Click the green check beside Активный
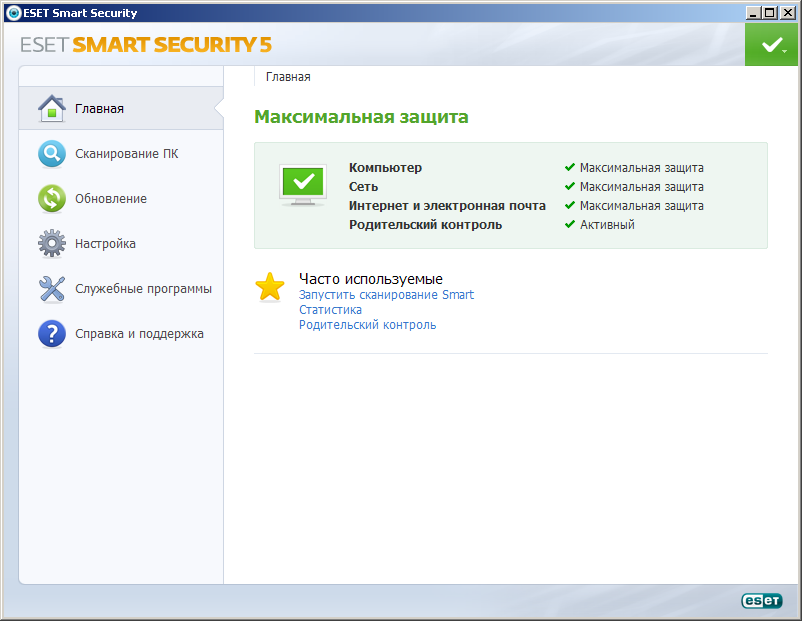The image size is (802, 621). 570,224
